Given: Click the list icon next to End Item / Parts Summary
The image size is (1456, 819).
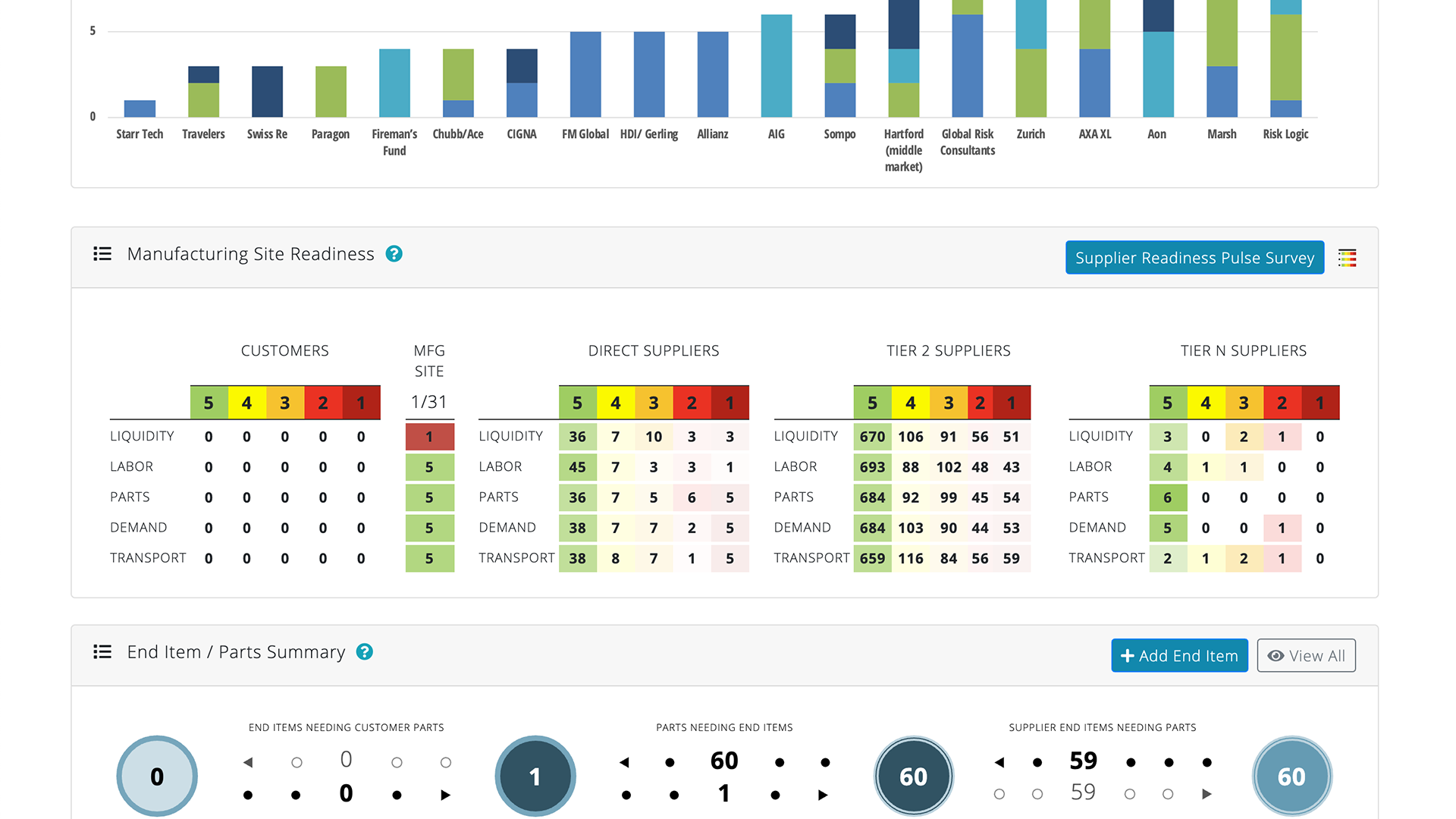Looking at the screenshot, I should pyautogui.click(x=102, y=652).
